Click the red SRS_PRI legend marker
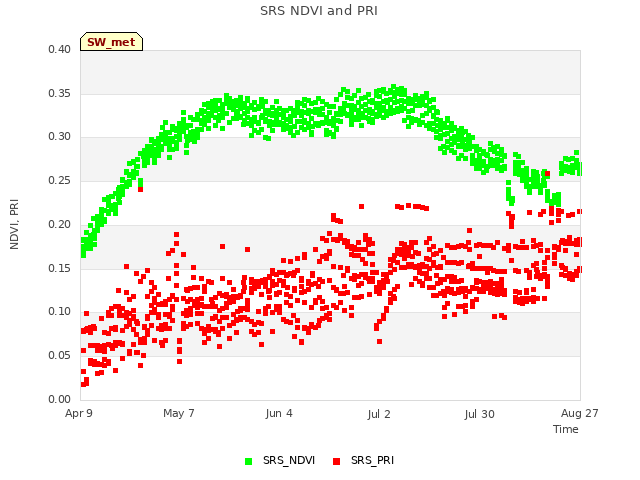Screen dimensions: 640x480 [336, 461]
